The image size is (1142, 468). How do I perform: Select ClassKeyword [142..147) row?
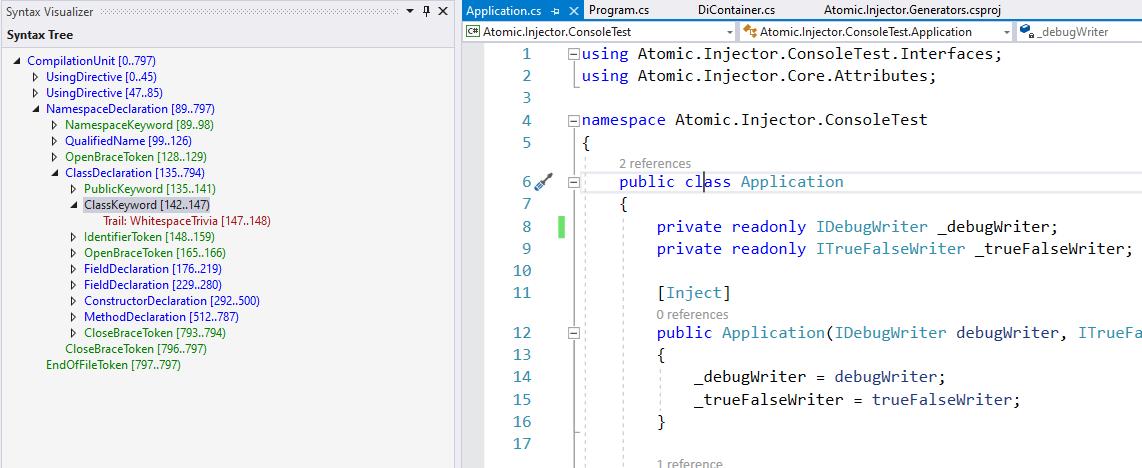[147, 205]
